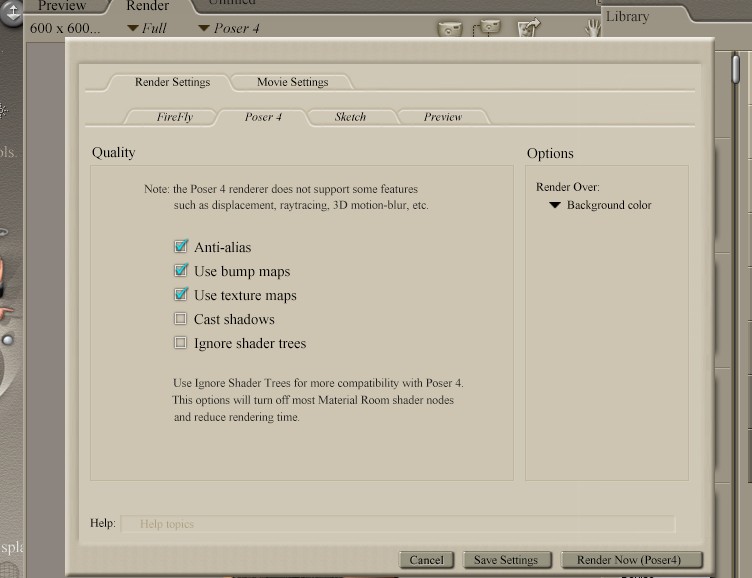Viewport: 752px width, 578px height.
Task: Select the Sketch renderer tab
Action: (350, 117)
